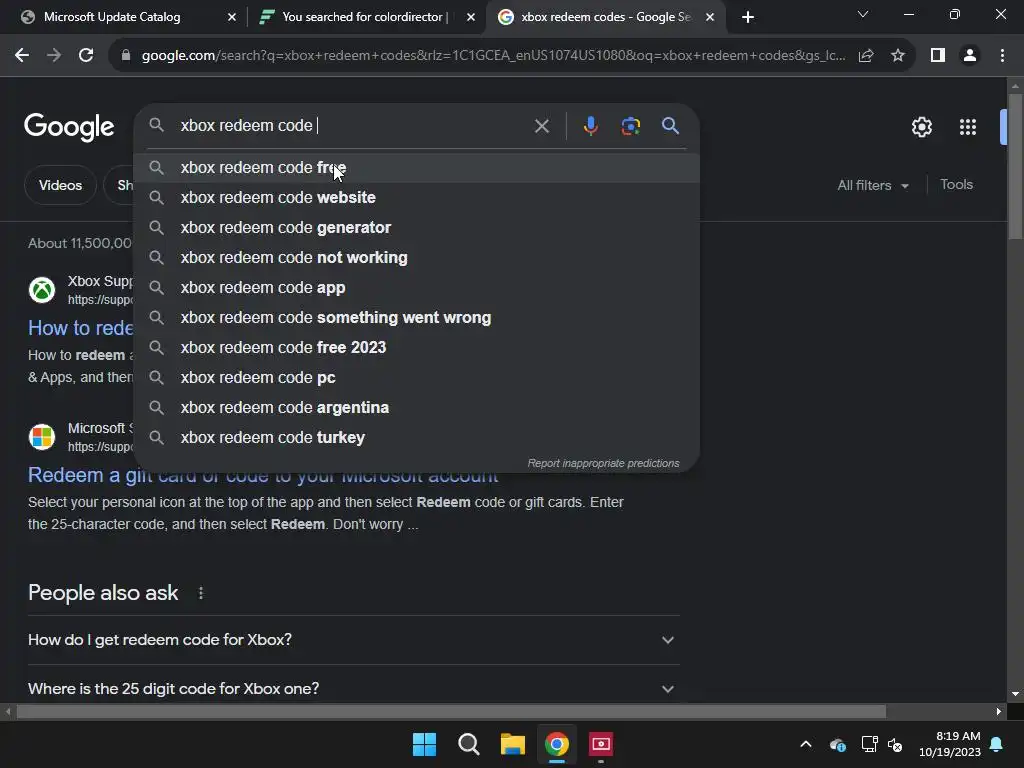Open taskbar clock and date
1024x768 pixels.
click(950, 744)
